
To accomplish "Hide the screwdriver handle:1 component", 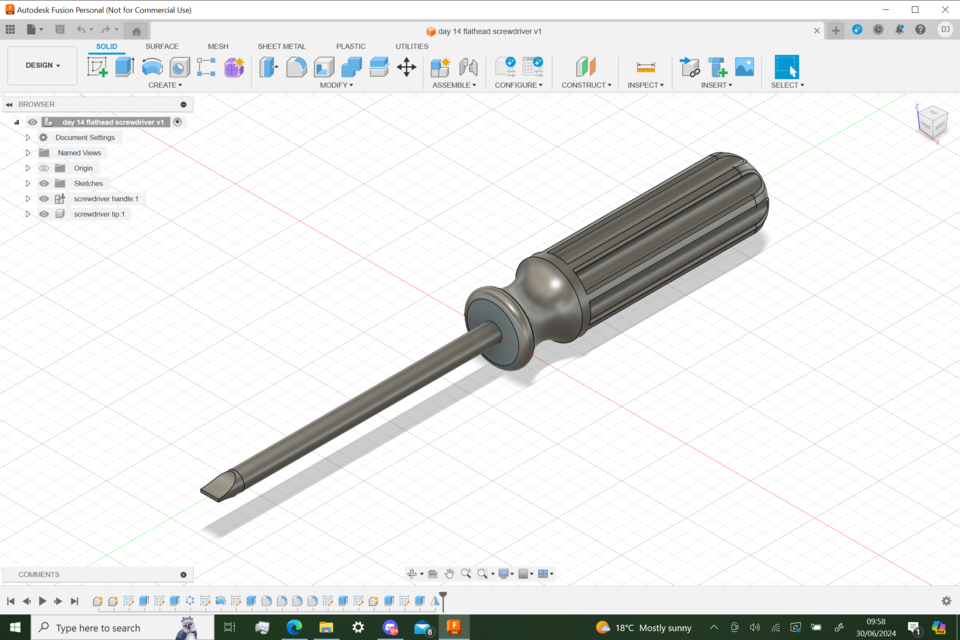I will coord(42,198).
